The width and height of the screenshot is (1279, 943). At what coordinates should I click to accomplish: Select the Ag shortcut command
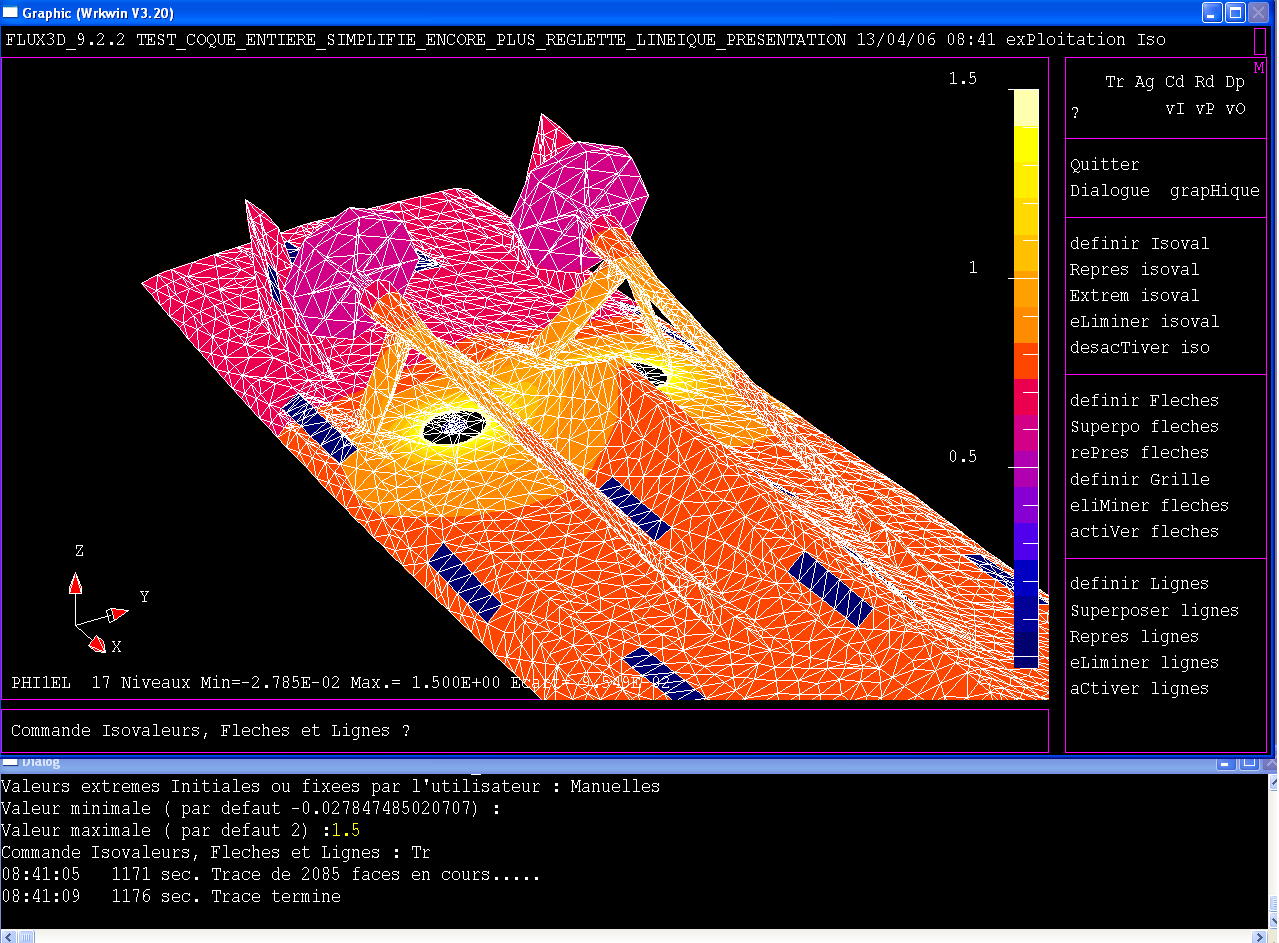point(1144,82)
